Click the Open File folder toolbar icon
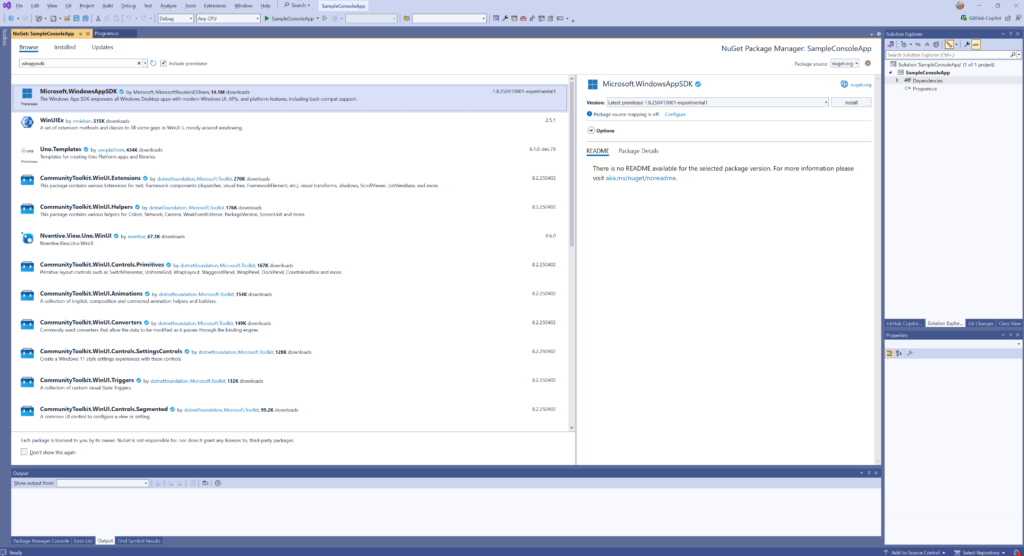Screen dimensions: 1024x556 click(x=67, y=18)
